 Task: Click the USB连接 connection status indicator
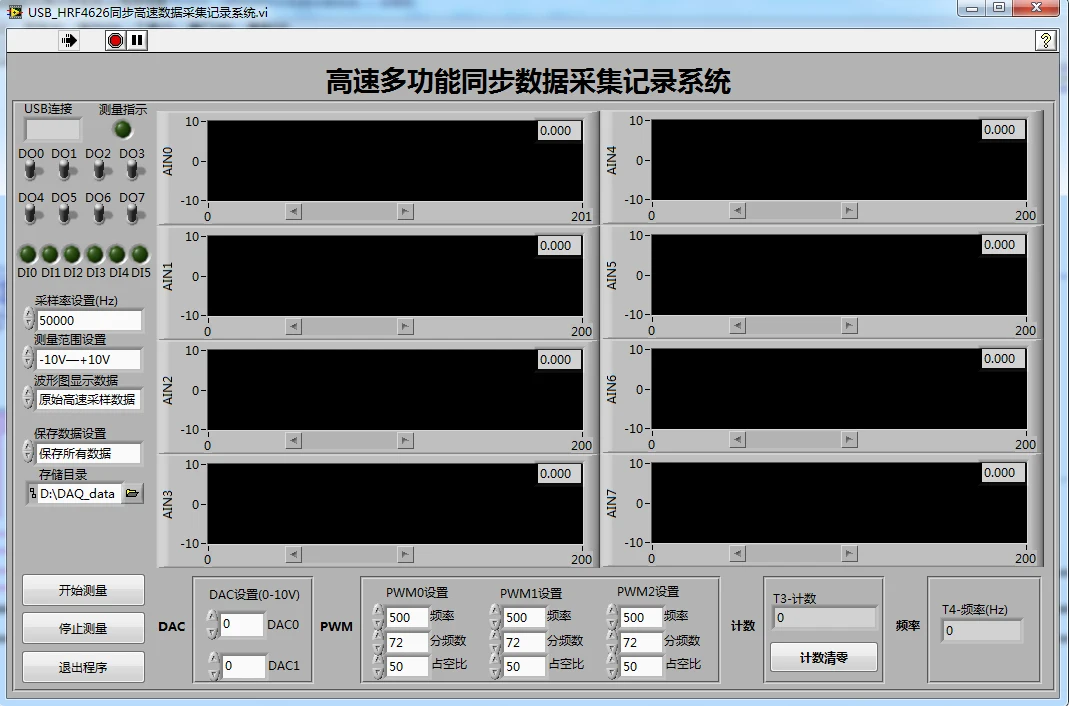coord(52,129)
